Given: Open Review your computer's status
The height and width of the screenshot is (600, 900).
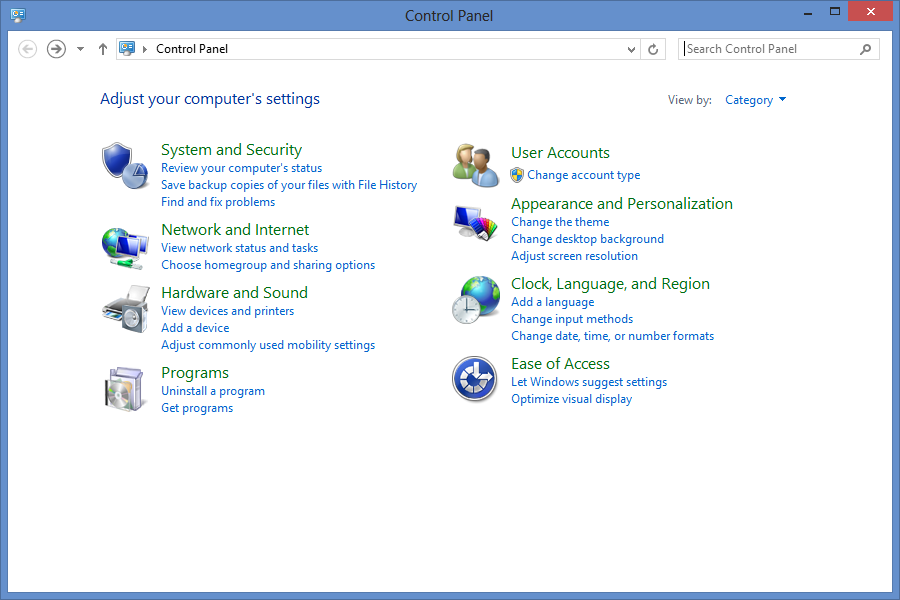Looking at the screenshot, I should pyautogui.click(x=241, y=167).
